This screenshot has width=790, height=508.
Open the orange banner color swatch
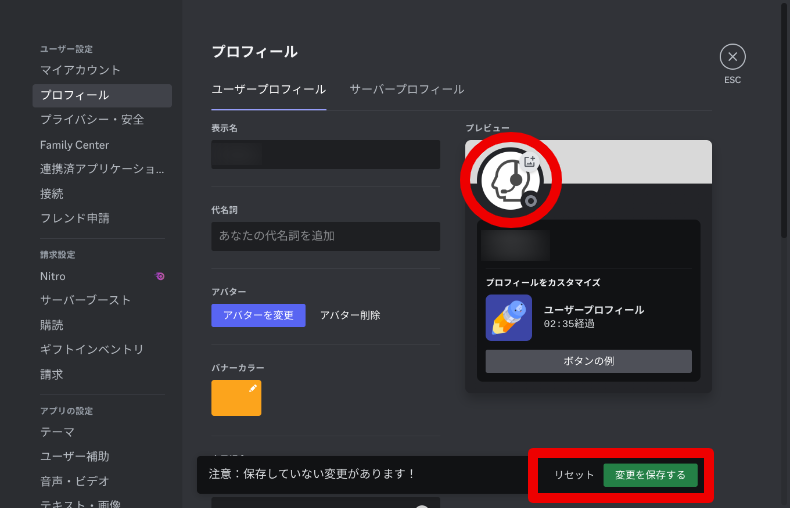[236, 398]
